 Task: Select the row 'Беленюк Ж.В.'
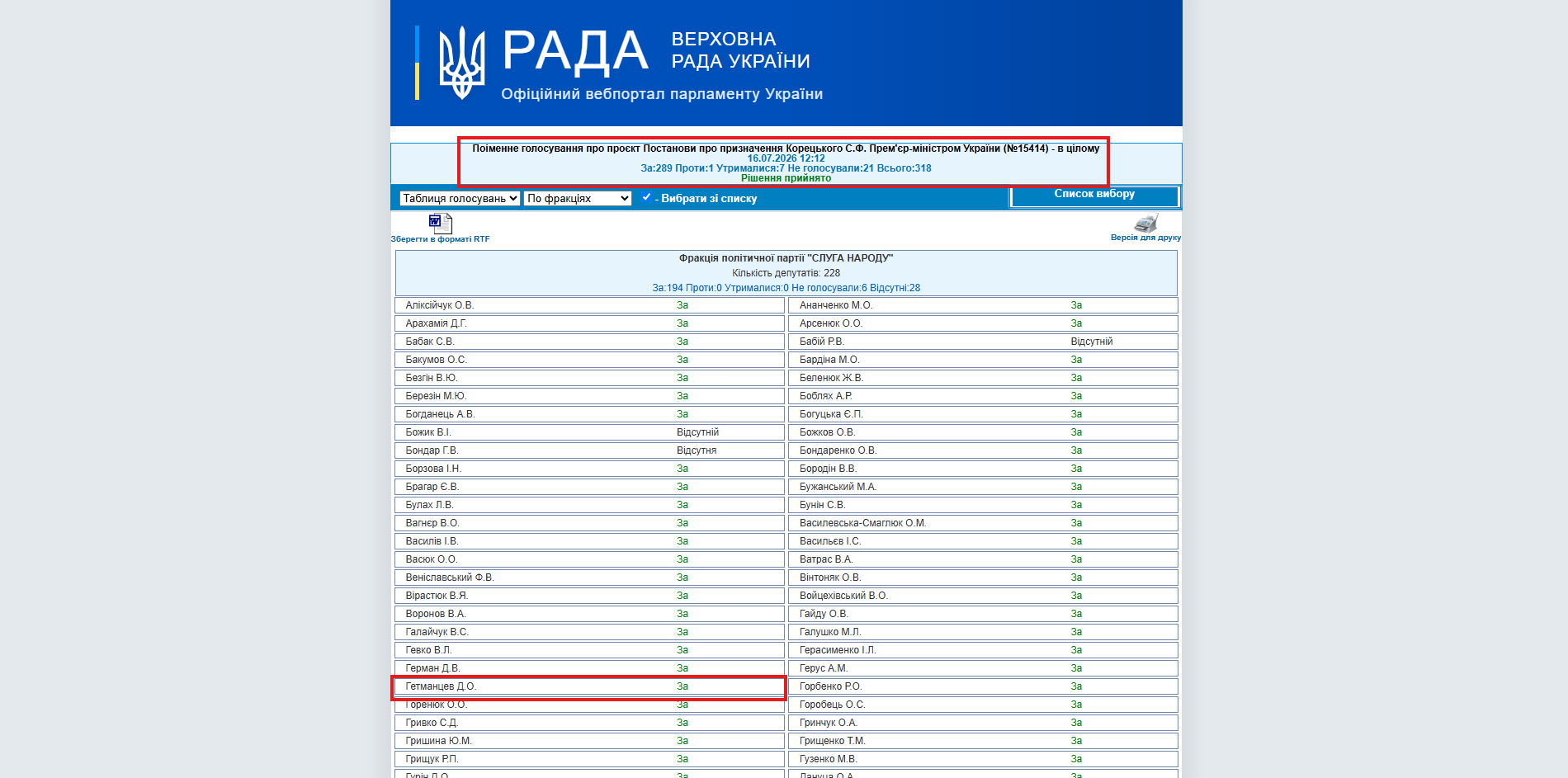point(983,378)
